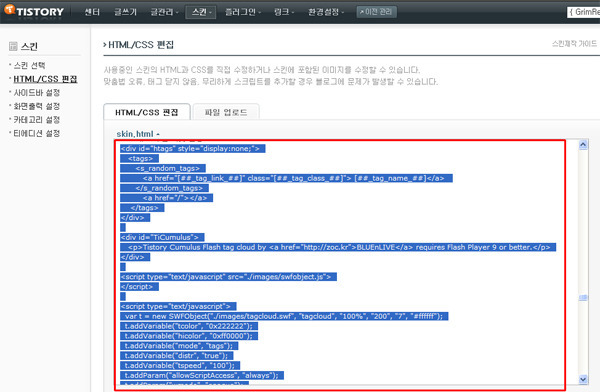Open the 센터 menu item
The image size is (600, 392).
tap(92, 12)
